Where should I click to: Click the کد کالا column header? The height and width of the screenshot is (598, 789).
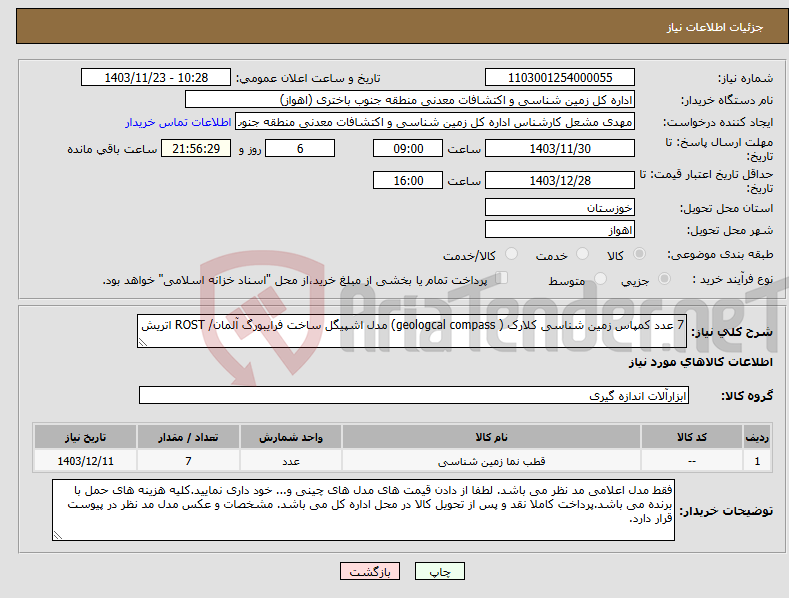tap(692, 437)
